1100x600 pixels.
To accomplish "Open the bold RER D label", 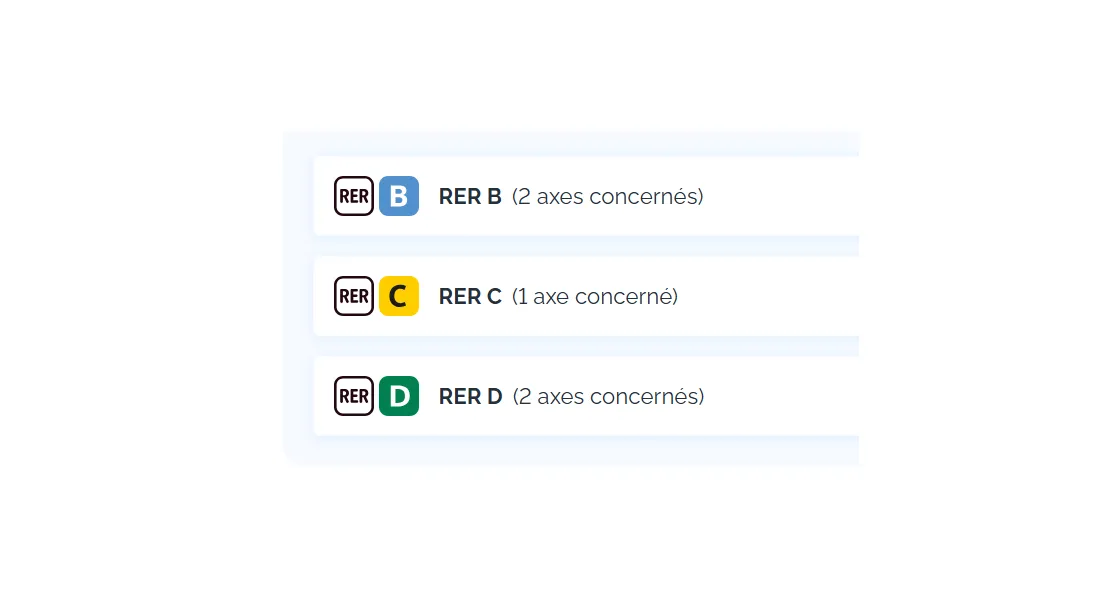I will [x=470, y=396].
